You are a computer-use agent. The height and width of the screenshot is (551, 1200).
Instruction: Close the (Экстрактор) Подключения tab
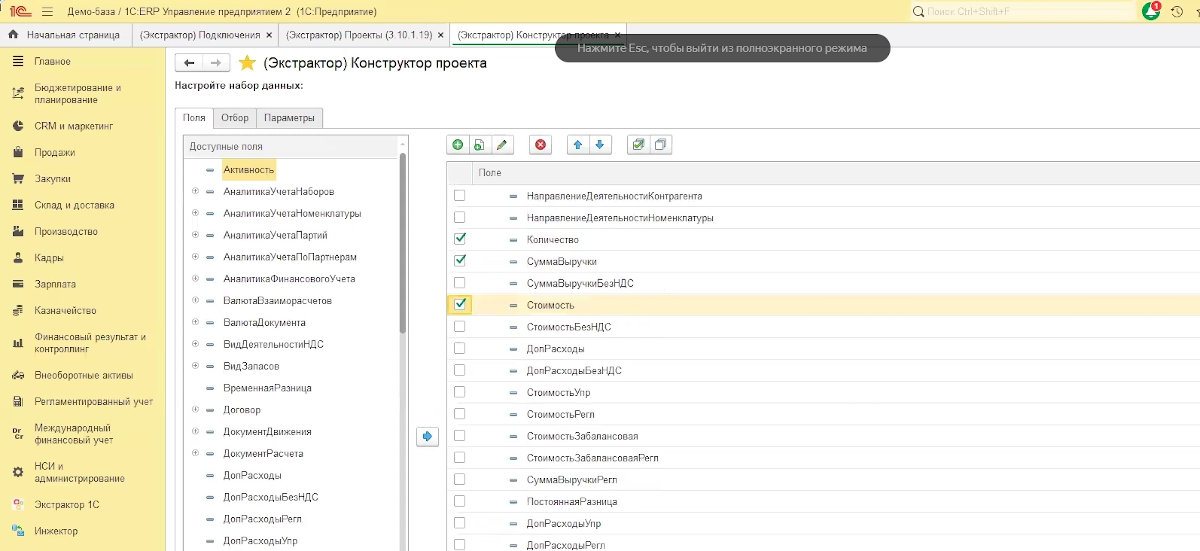pos(270,35)
